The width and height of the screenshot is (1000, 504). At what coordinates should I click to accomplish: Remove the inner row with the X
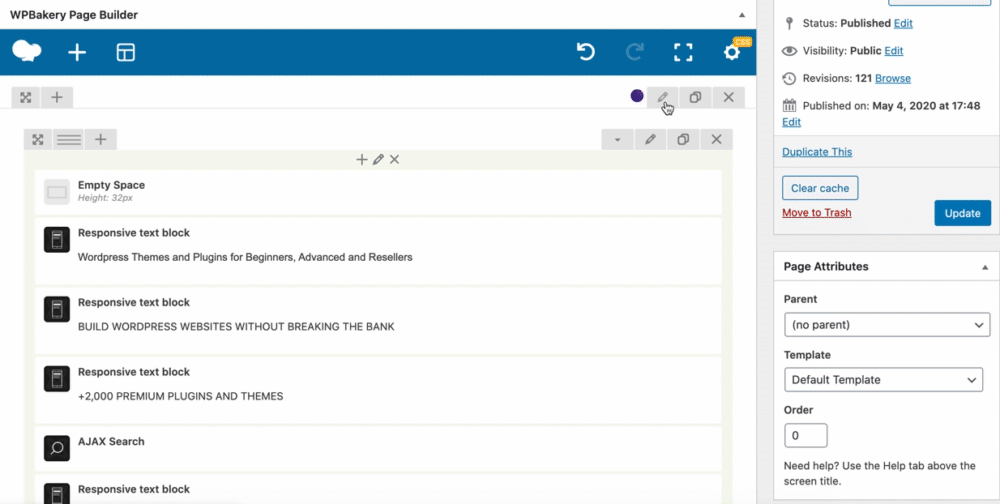pos(716,139)
